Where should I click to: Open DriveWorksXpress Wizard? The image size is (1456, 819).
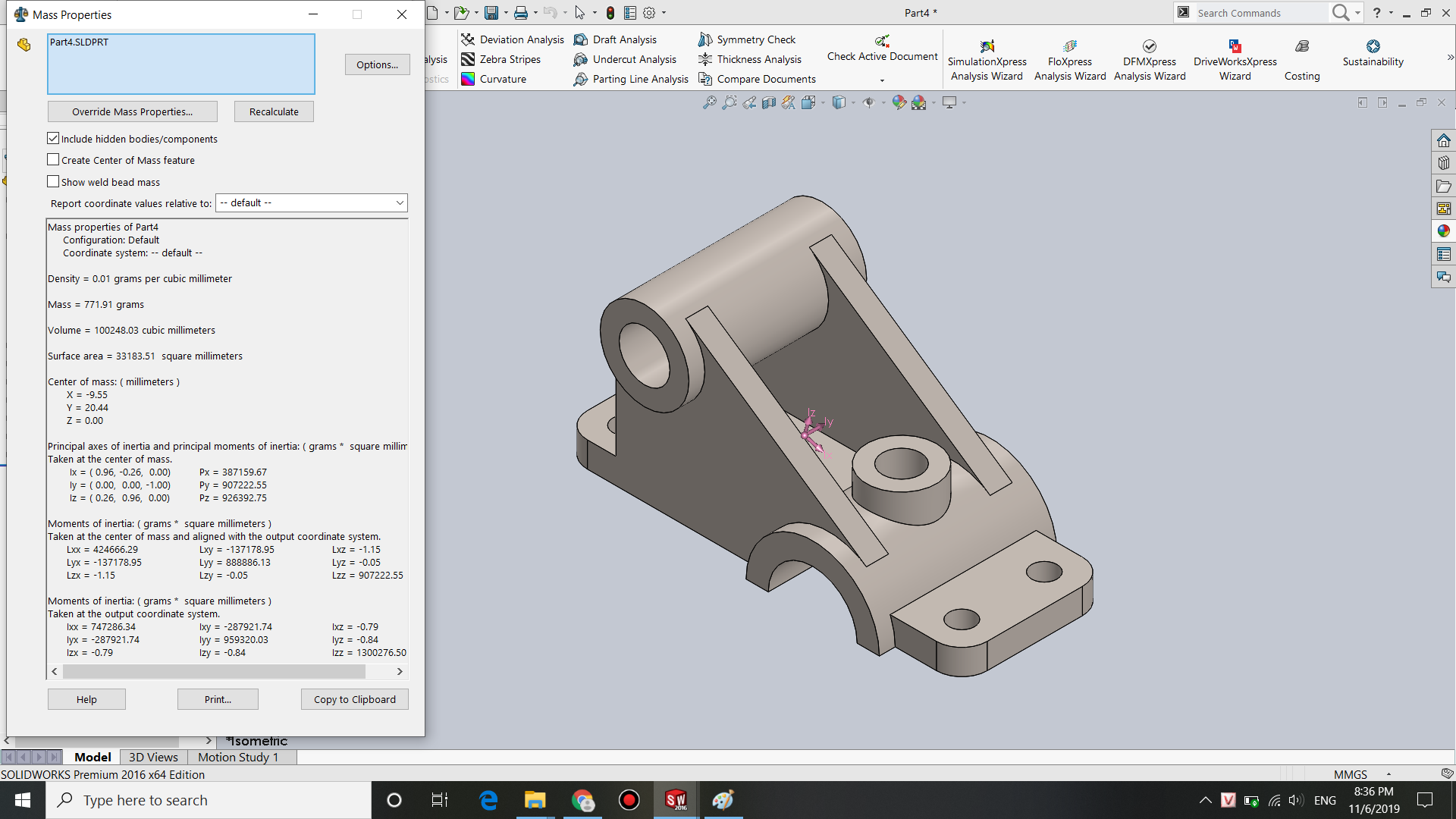1235,60
